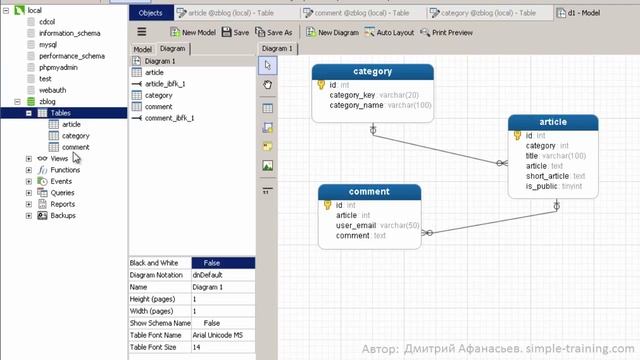Edit the Name property field
Viewport: 640px width, 360px height.
point(223,287)
